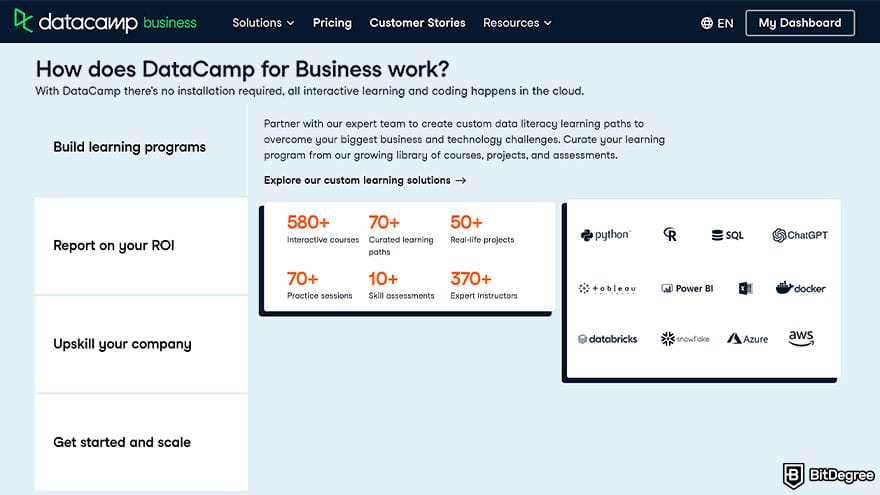Click the Tableau logo
Viewport: 880px width, 495px height.
(x=607, y=288)
